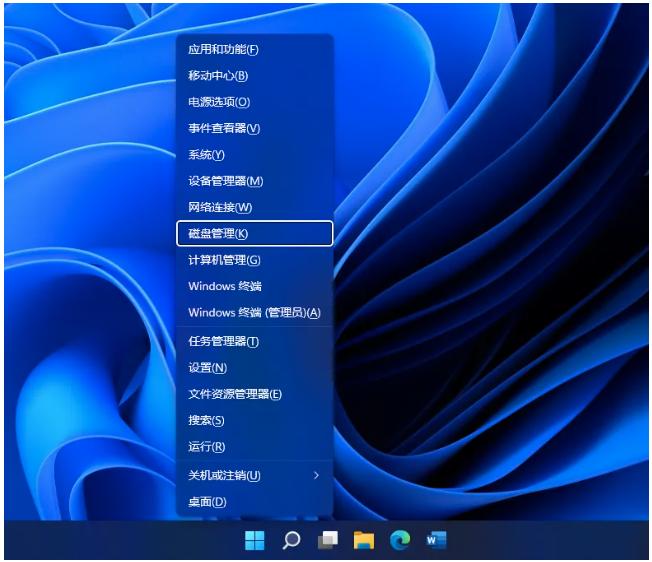Select 事件查看器(V) in the menu

point(254,128)
